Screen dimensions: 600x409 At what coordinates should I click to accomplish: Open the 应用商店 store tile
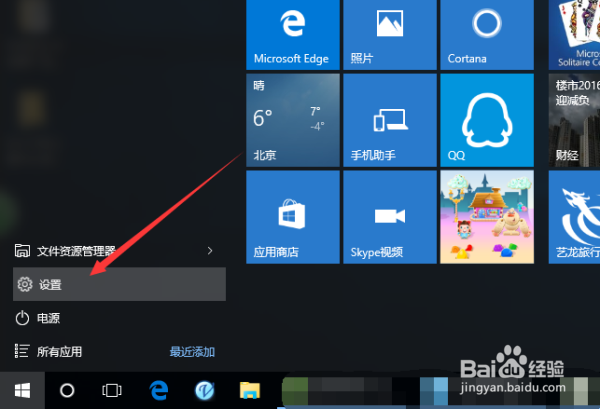coord(293,217)
